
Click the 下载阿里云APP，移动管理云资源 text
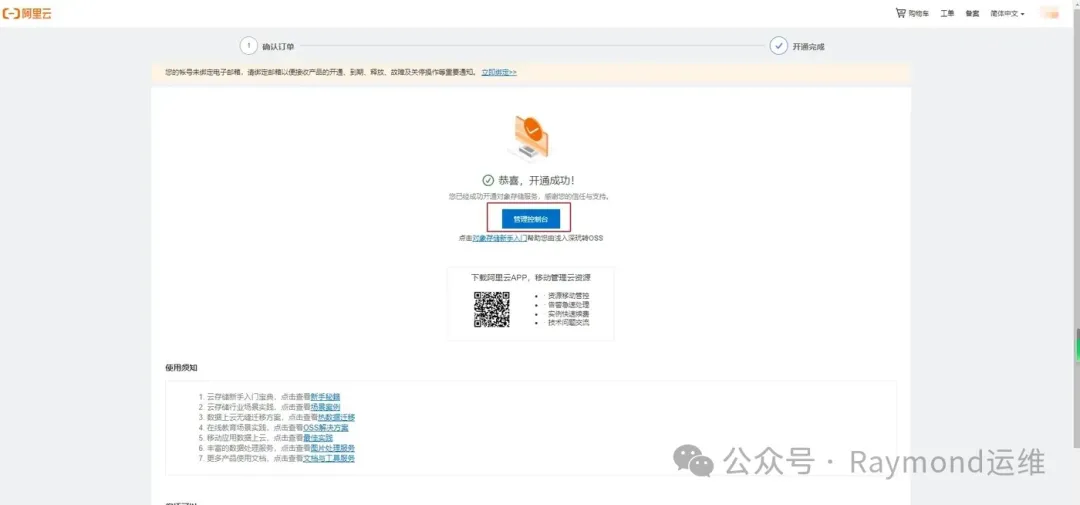(530, 278)
